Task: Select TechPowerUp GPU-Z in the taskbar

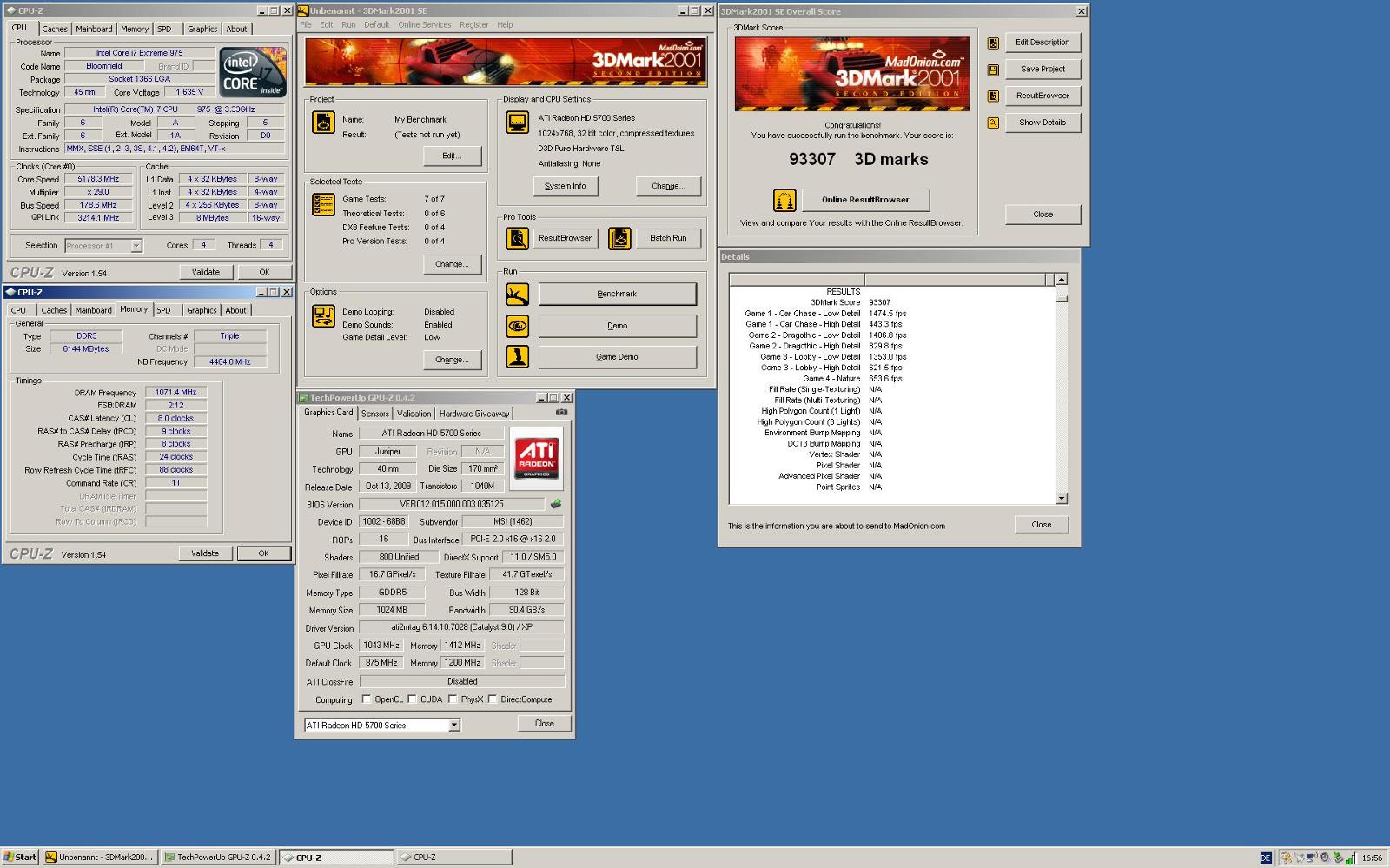Action: [x=218, y=857]
